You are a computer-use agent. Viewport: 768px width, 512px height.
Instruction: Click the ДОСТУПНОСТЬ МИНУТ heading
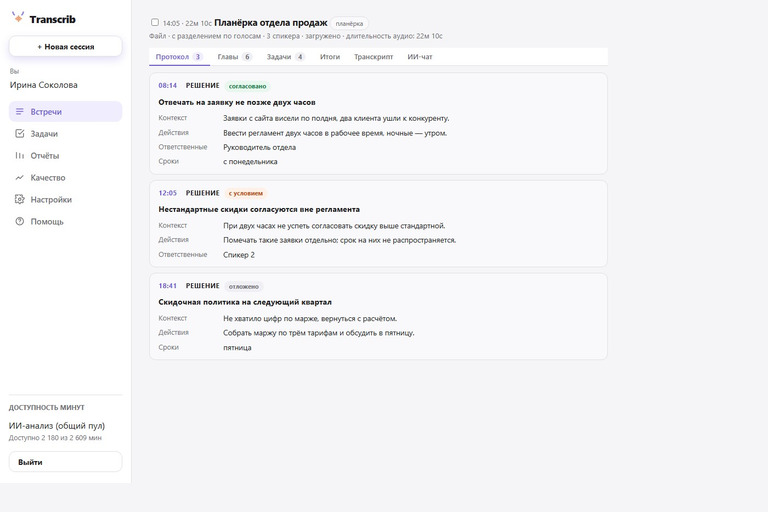pyautogui.click(x=47, y=407)
